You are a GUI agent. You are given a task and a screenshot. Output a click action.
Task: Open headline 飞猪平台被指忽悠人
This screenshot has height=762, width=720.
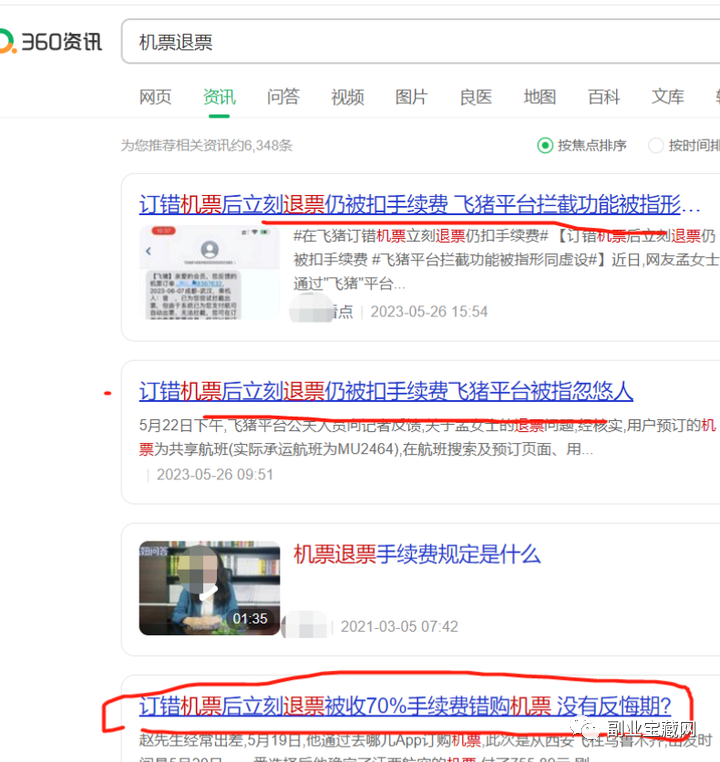click(x=386, y=391)
